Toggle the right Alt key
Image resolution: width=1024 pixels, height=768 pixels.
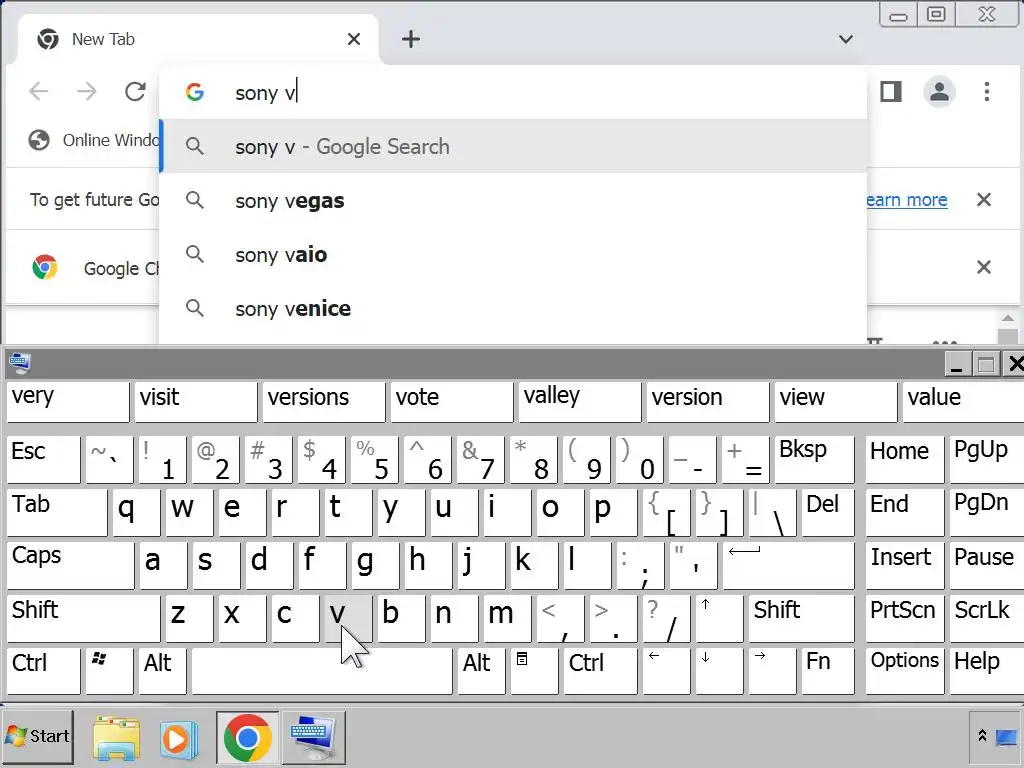(481, 671)
